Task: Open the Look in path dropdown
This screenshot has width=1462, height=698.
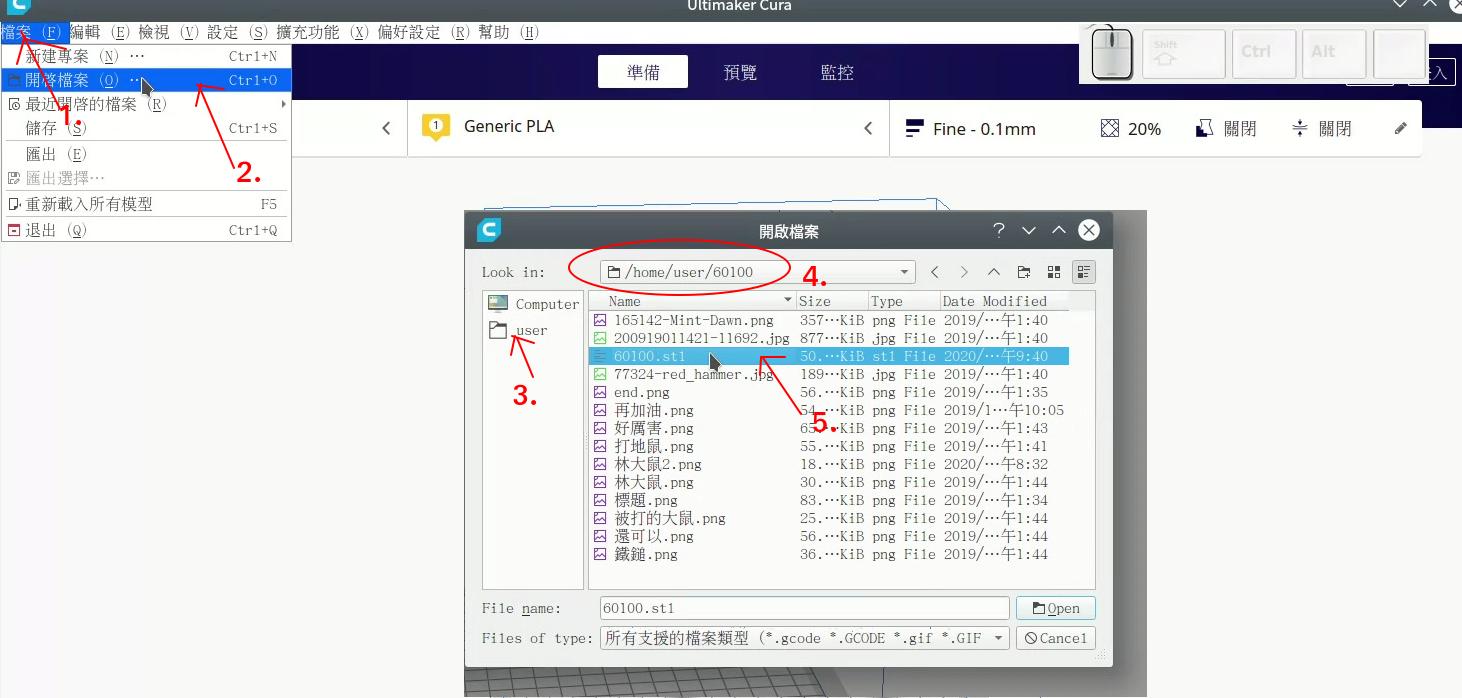Action: click(x=758, y=272)
